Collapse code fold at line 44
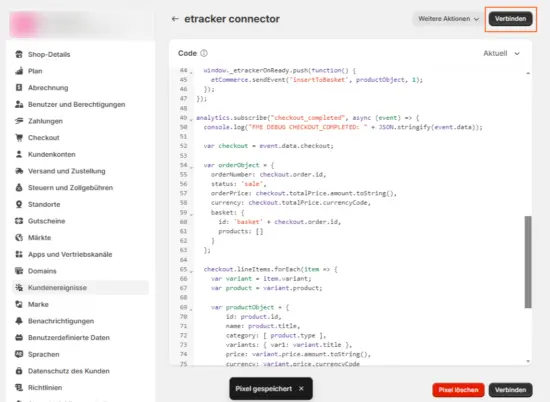 point(191,72)
